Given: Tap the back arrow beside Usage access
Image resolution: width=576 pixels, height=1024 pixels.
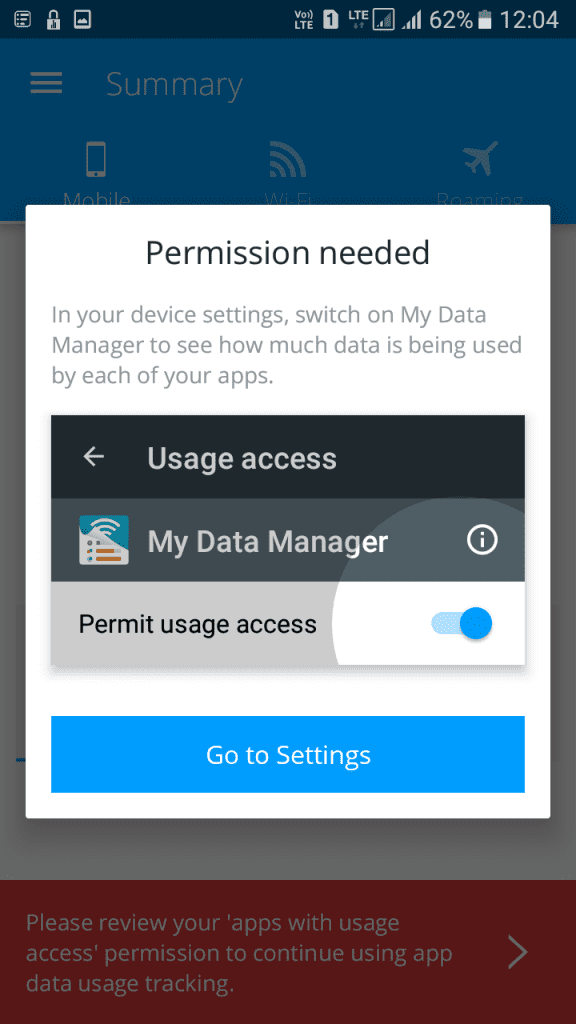Looking at the screenshot, I should point(94,457).
